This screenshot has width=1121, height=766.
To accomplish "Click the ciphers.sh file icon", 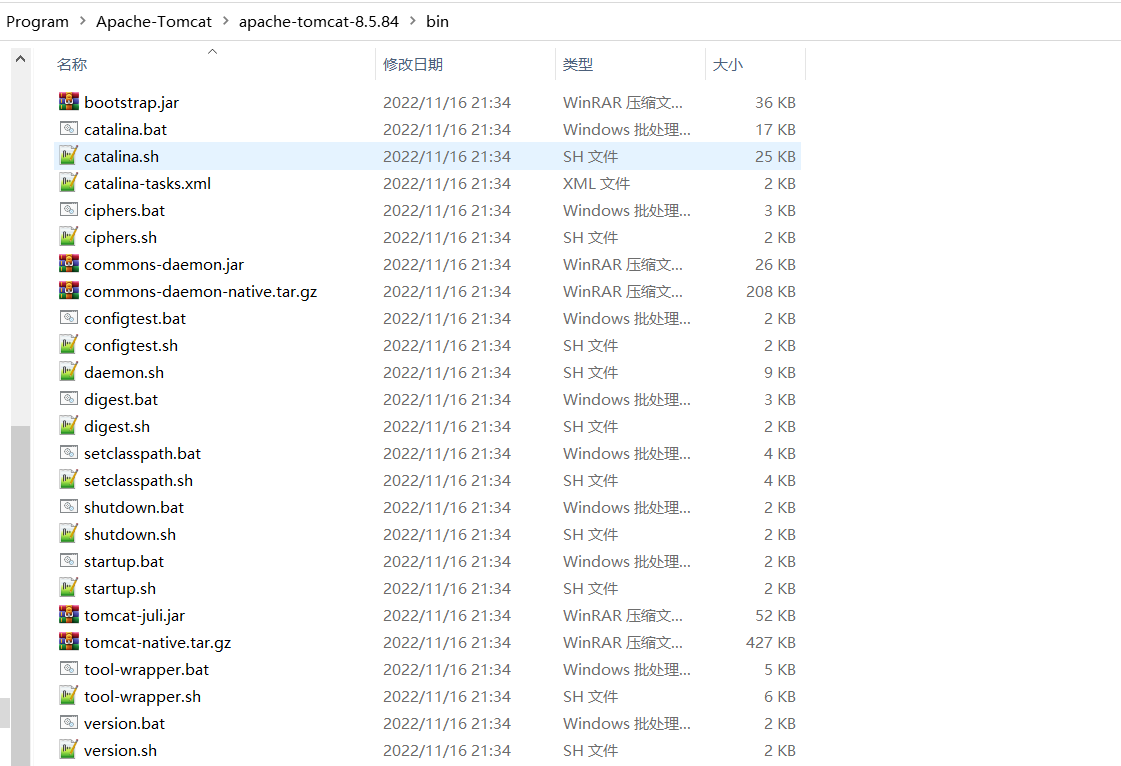I will [x=69, y=237].
